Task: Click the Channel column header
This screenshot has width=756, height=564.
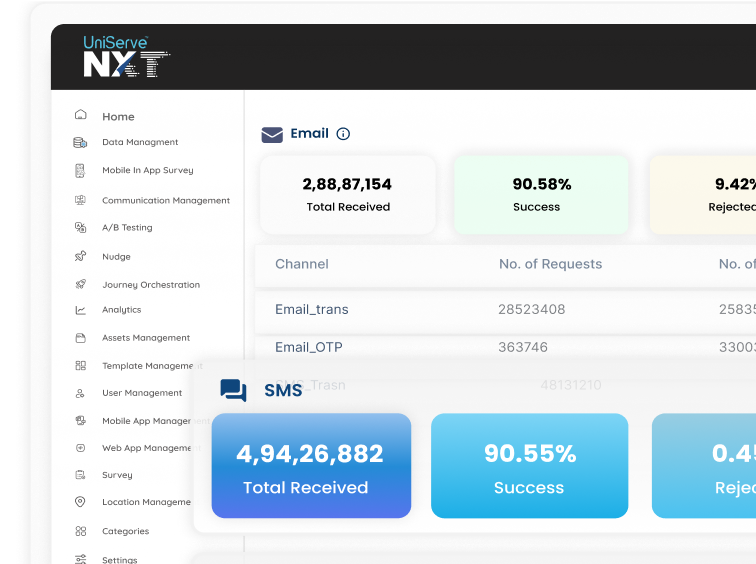Action: [302, 264]
